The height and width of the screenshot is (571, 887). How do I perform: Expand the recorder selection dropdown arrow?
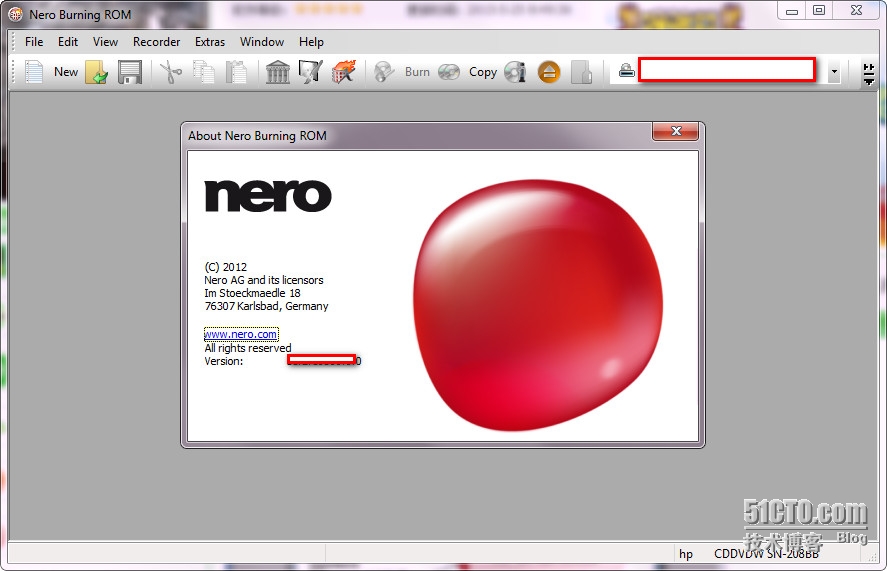[834, 72]
